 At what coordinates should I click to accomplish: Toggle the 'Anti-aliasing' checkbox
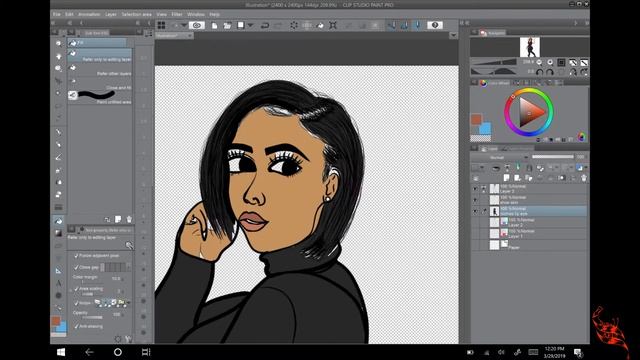tap(76, 326)
